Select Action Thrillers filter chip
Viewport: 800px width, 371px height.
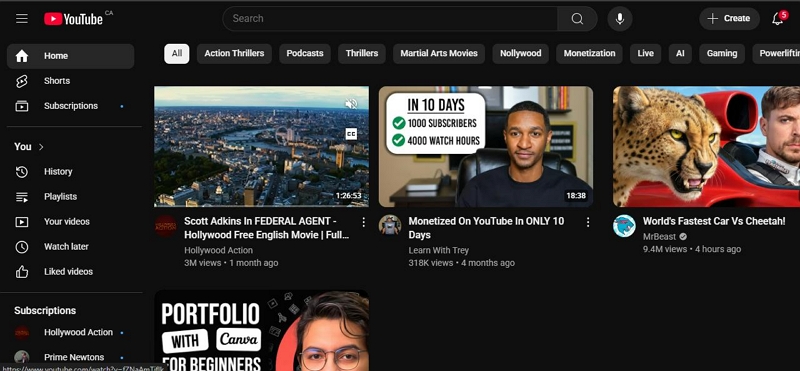pos(234,54)
